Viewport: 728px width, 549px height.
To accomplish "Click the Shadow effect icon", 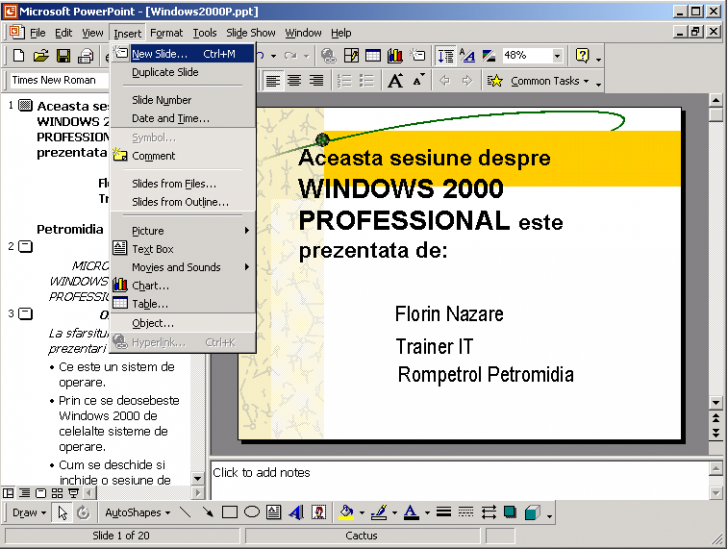I will [x=510, y=513].
